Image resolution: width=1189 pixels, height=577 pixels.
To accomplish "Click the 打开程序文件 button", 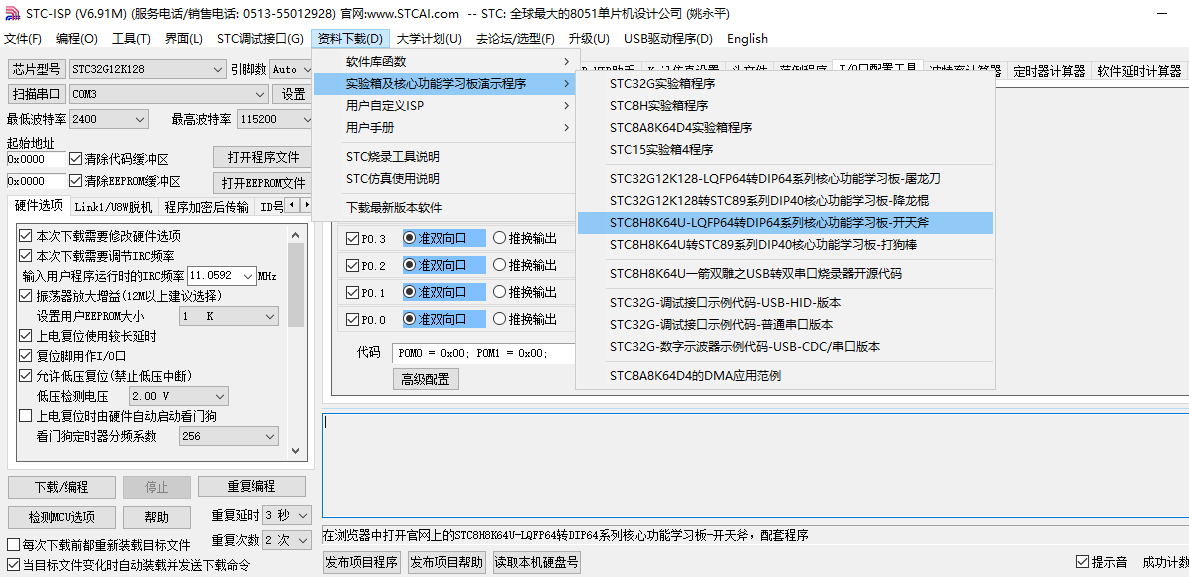I will coord(263,158).
